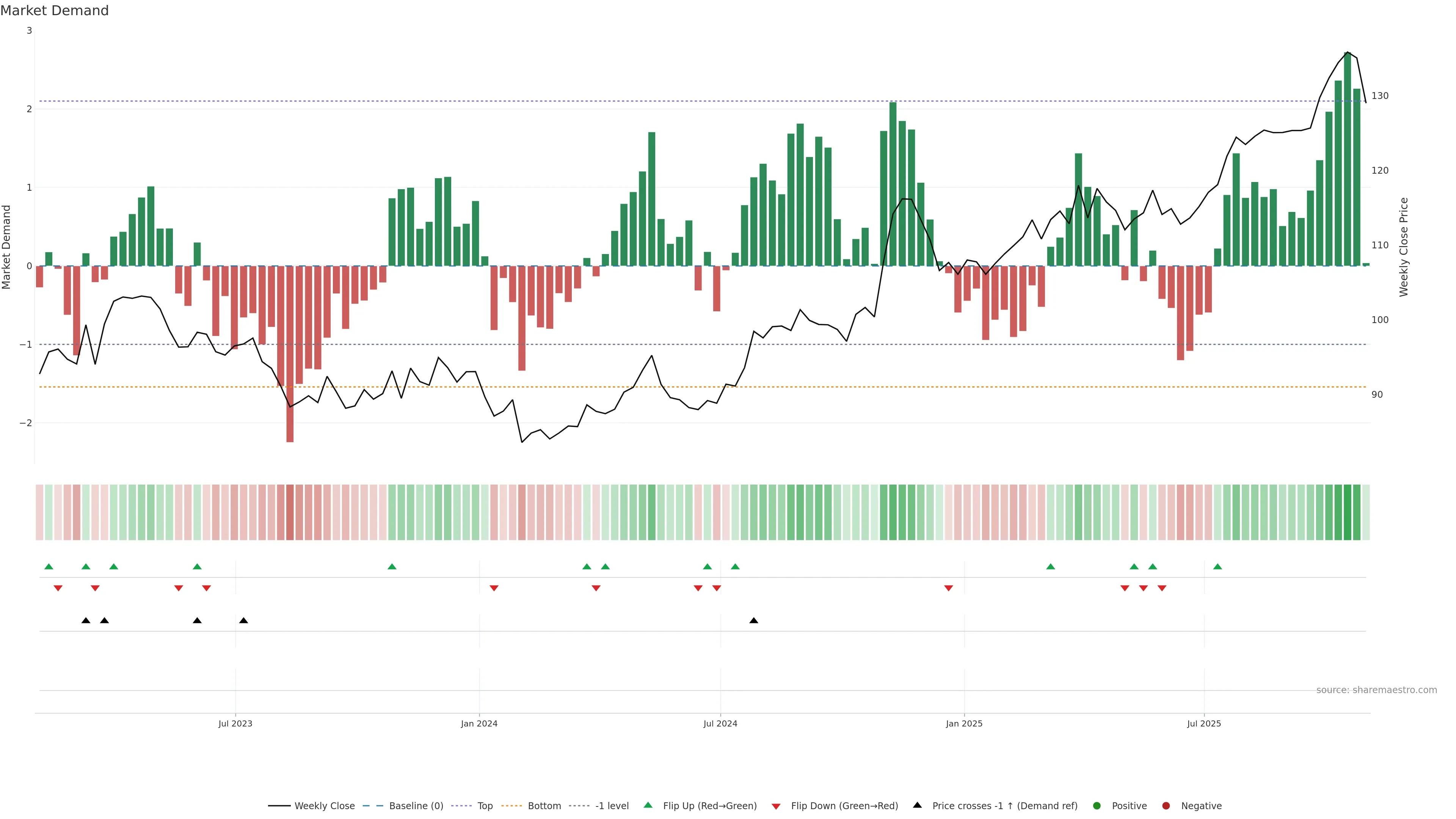Click the Weekly Close Price axis title

[x=1404, y=247]
